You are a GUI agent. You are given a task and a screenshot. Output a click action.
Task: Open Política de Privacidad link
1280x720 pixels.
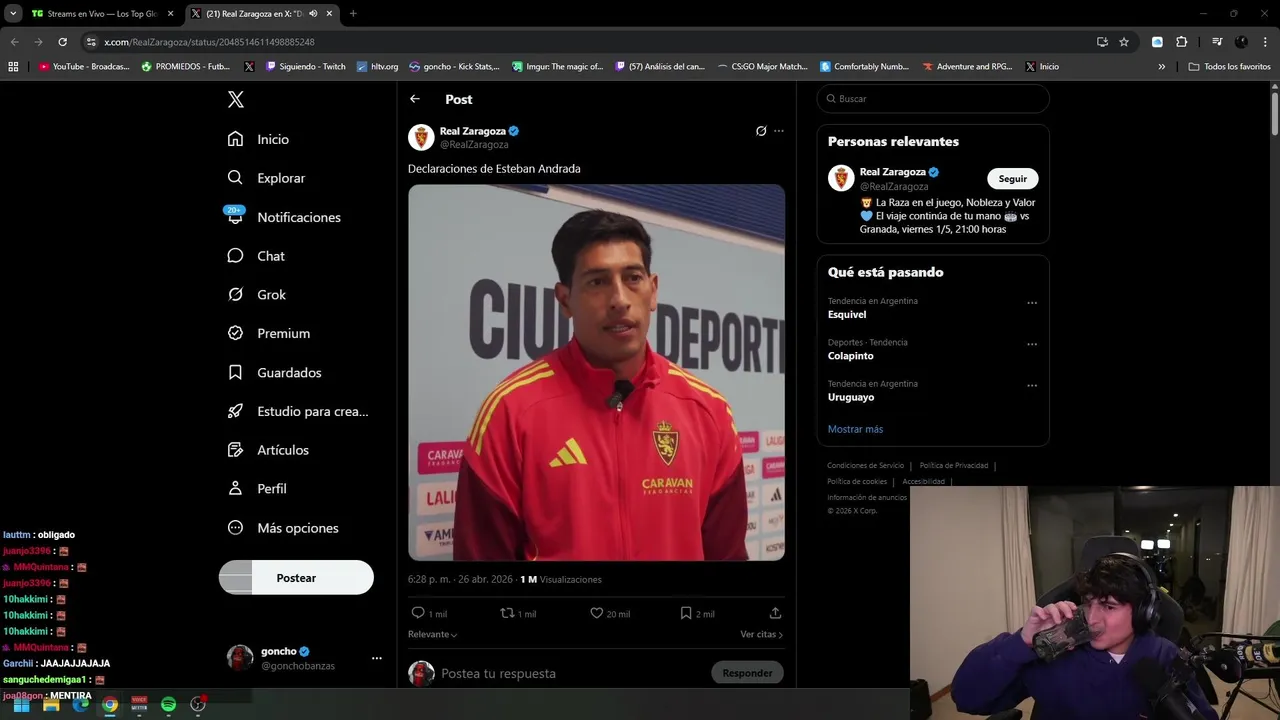point(954,466)
